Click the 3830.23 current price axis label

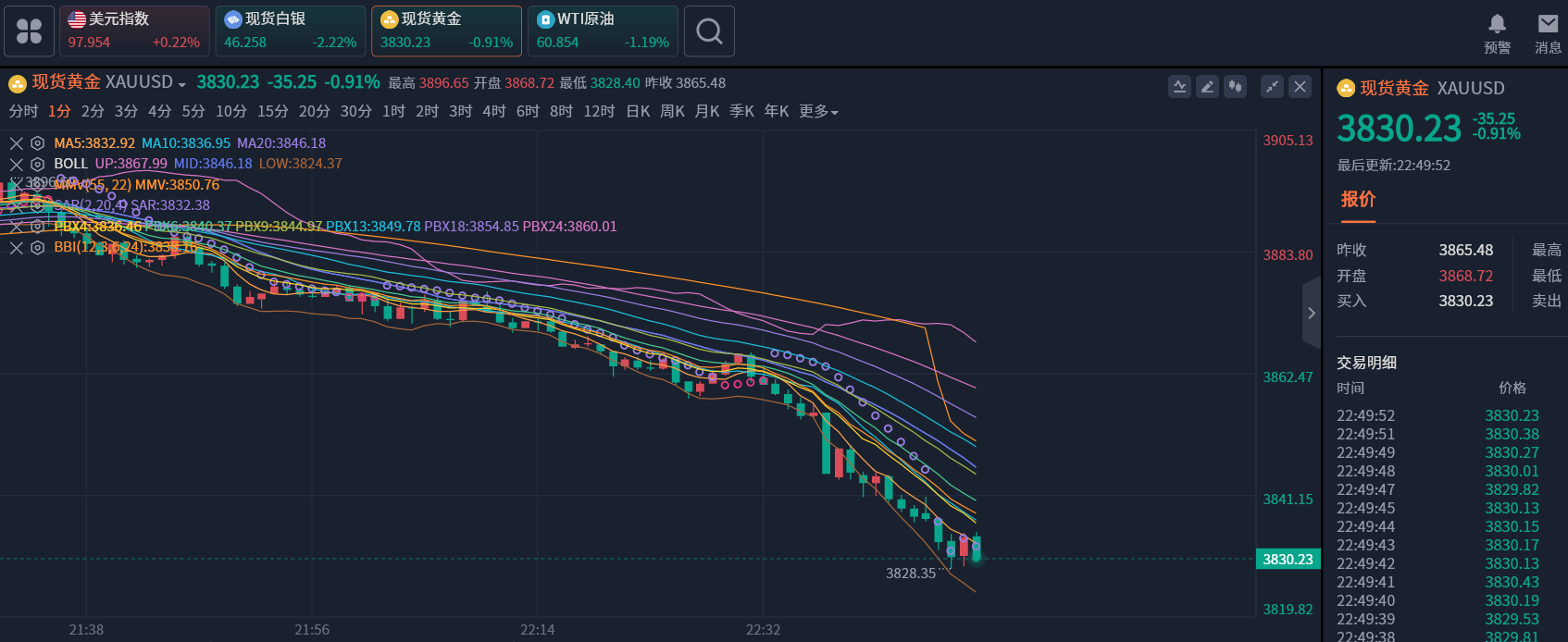tap(1288, 560)
